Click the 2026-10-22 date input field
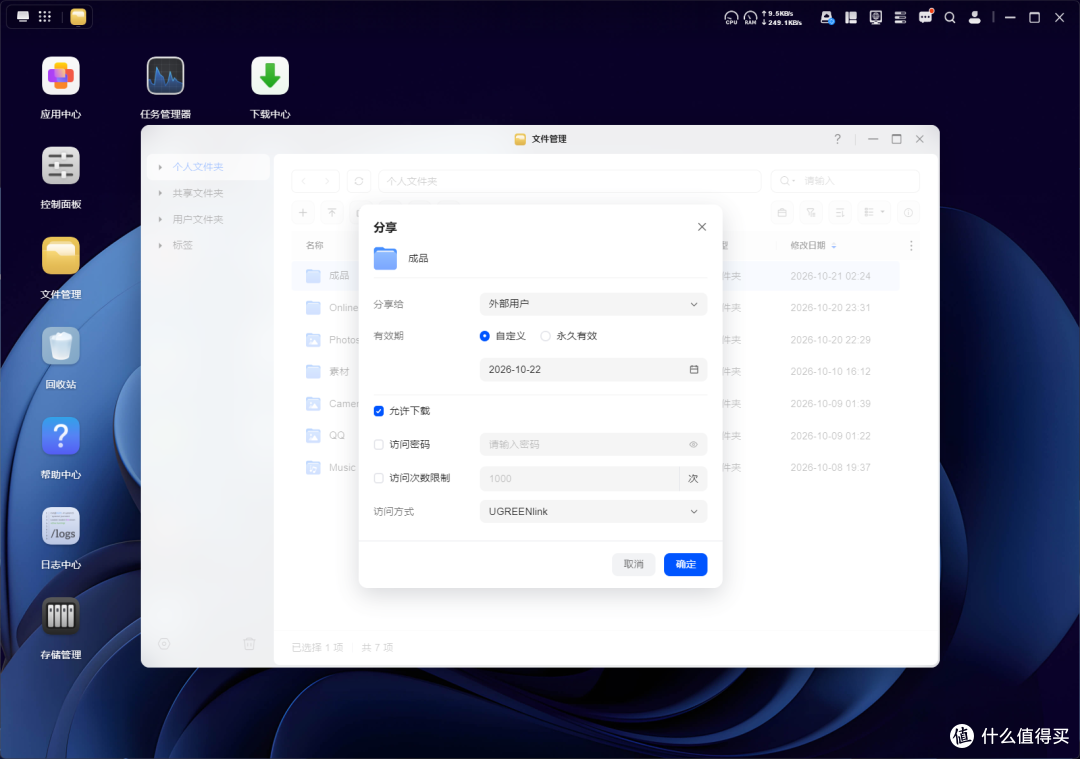This screenshot has height=759, width=1080. click(x=593, y=370)
